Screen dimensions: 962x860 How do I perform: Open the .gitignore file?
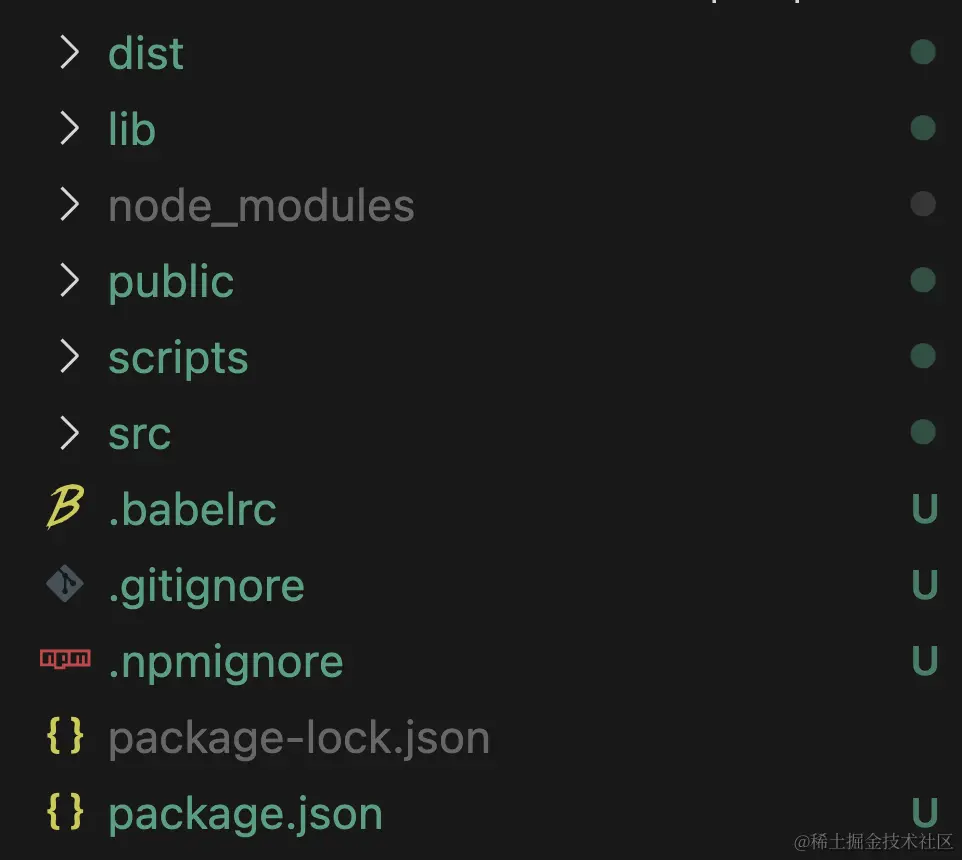pyautogui.click(x=206, y=586)
